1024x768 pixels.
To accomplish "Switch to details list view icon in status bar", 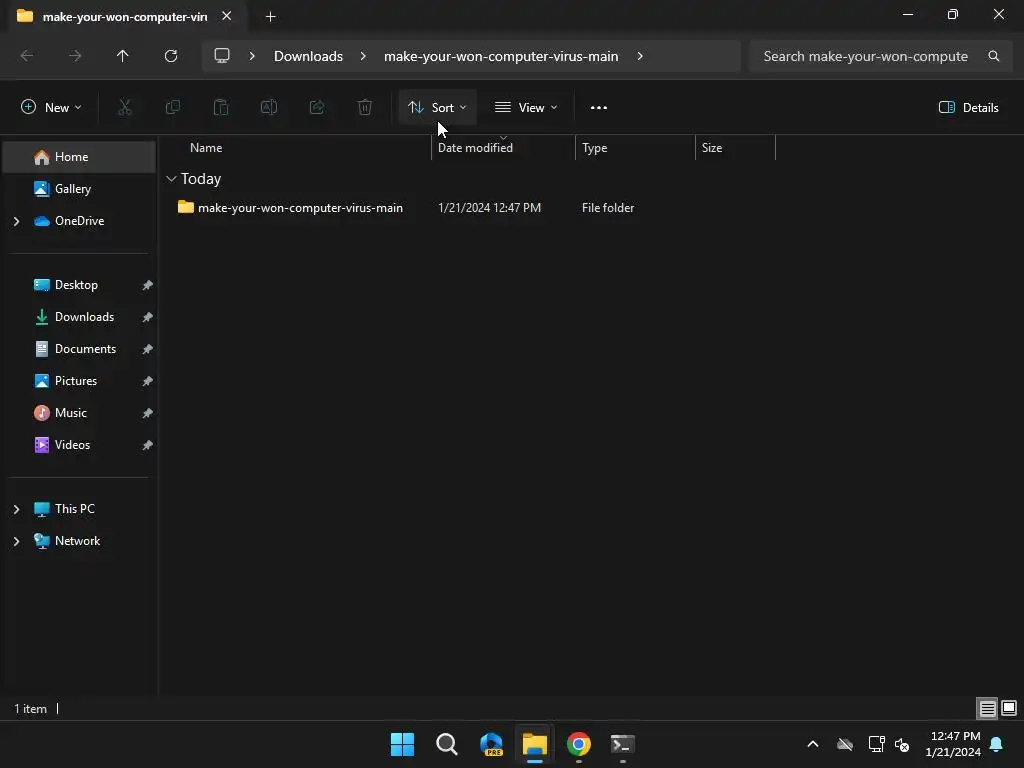I will (987, 709).
